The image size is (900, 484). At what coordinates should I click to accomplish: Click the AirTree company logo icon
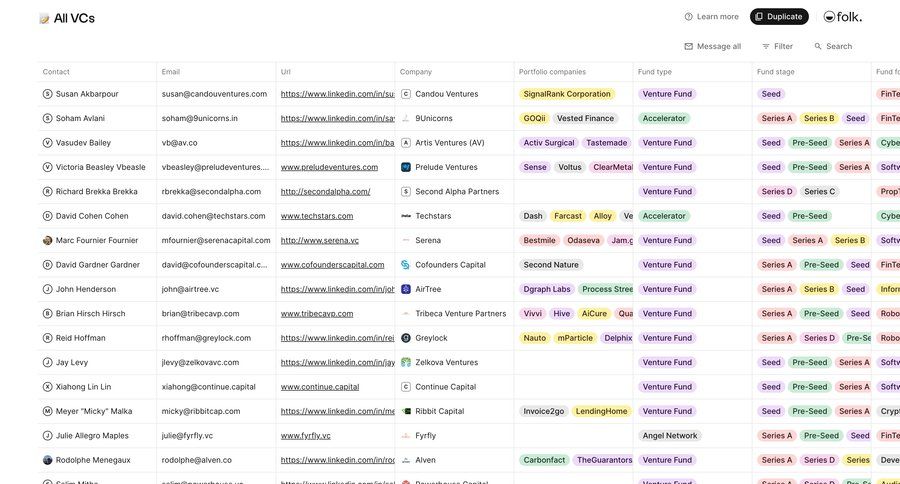pos(406,289)
